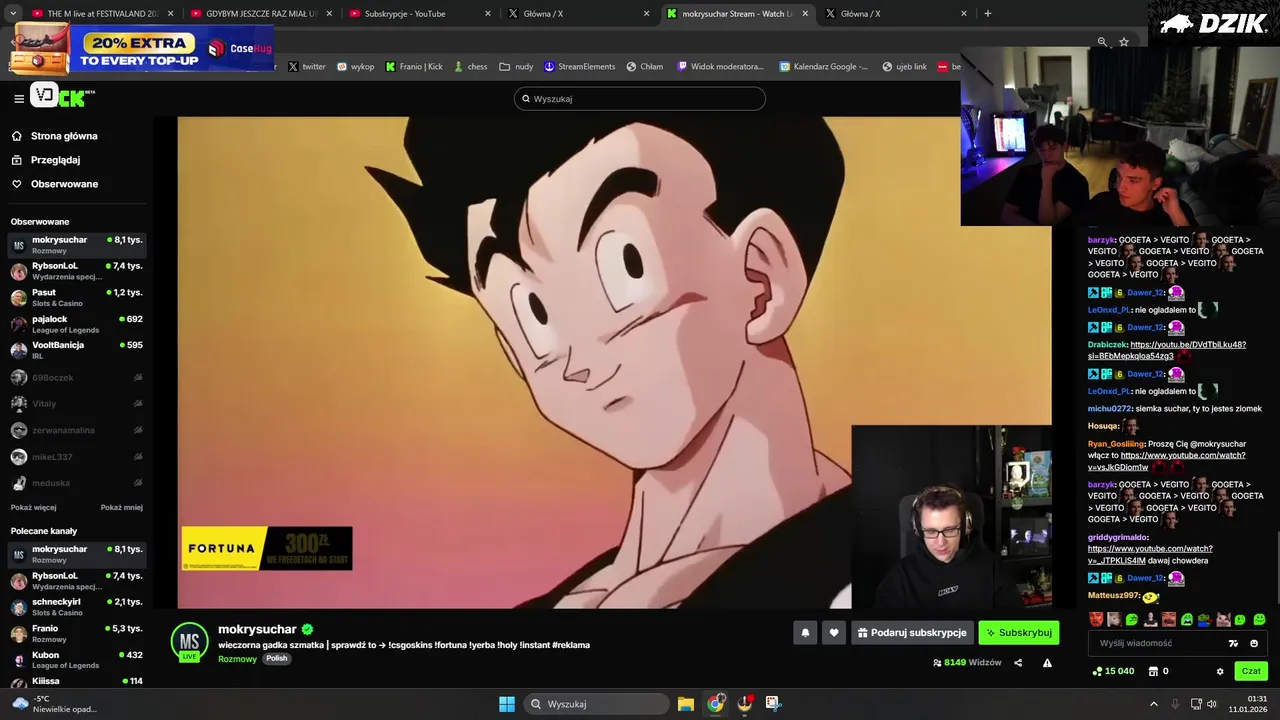Open schneckyirl in recommended channels

(76, 607)
